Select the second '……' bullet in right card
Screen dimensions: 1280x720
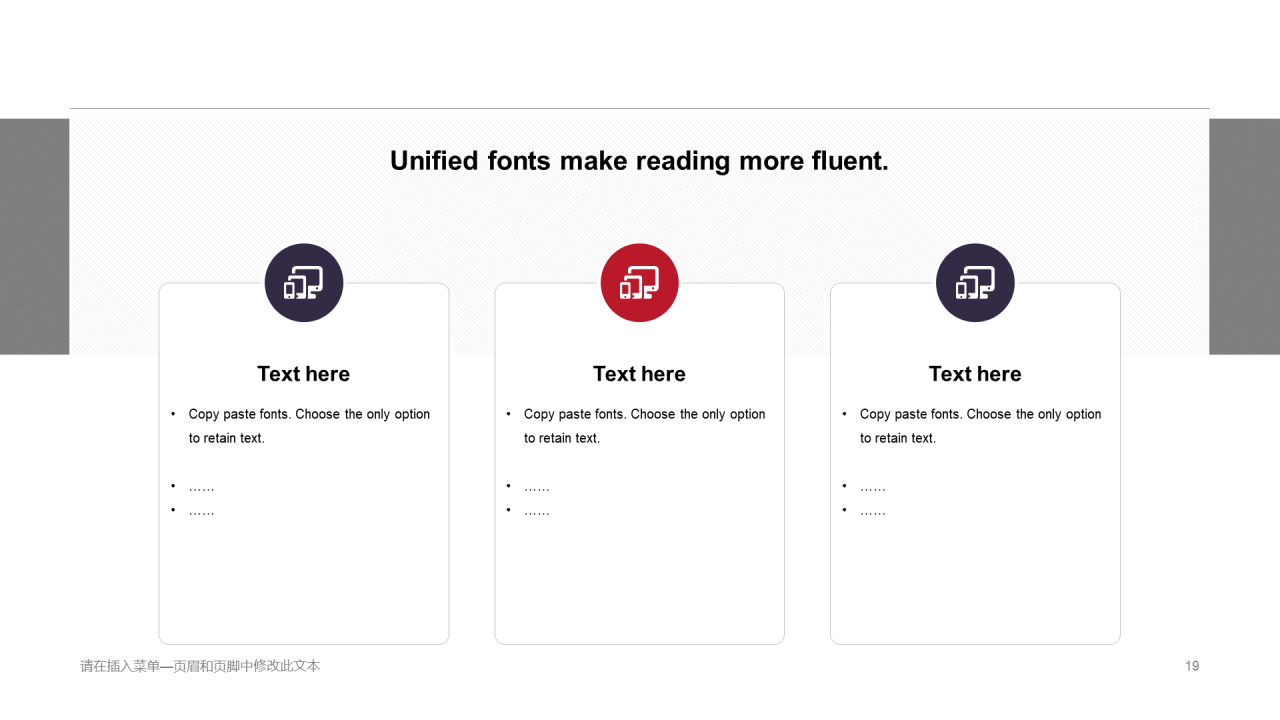click(x=873, y=511)
